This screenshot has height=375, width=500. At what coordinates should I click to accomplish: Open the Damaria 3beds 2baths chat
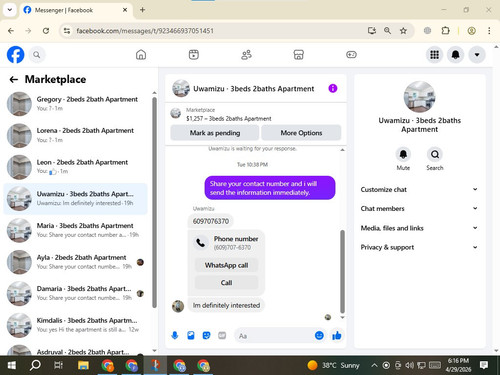point(75,294)
